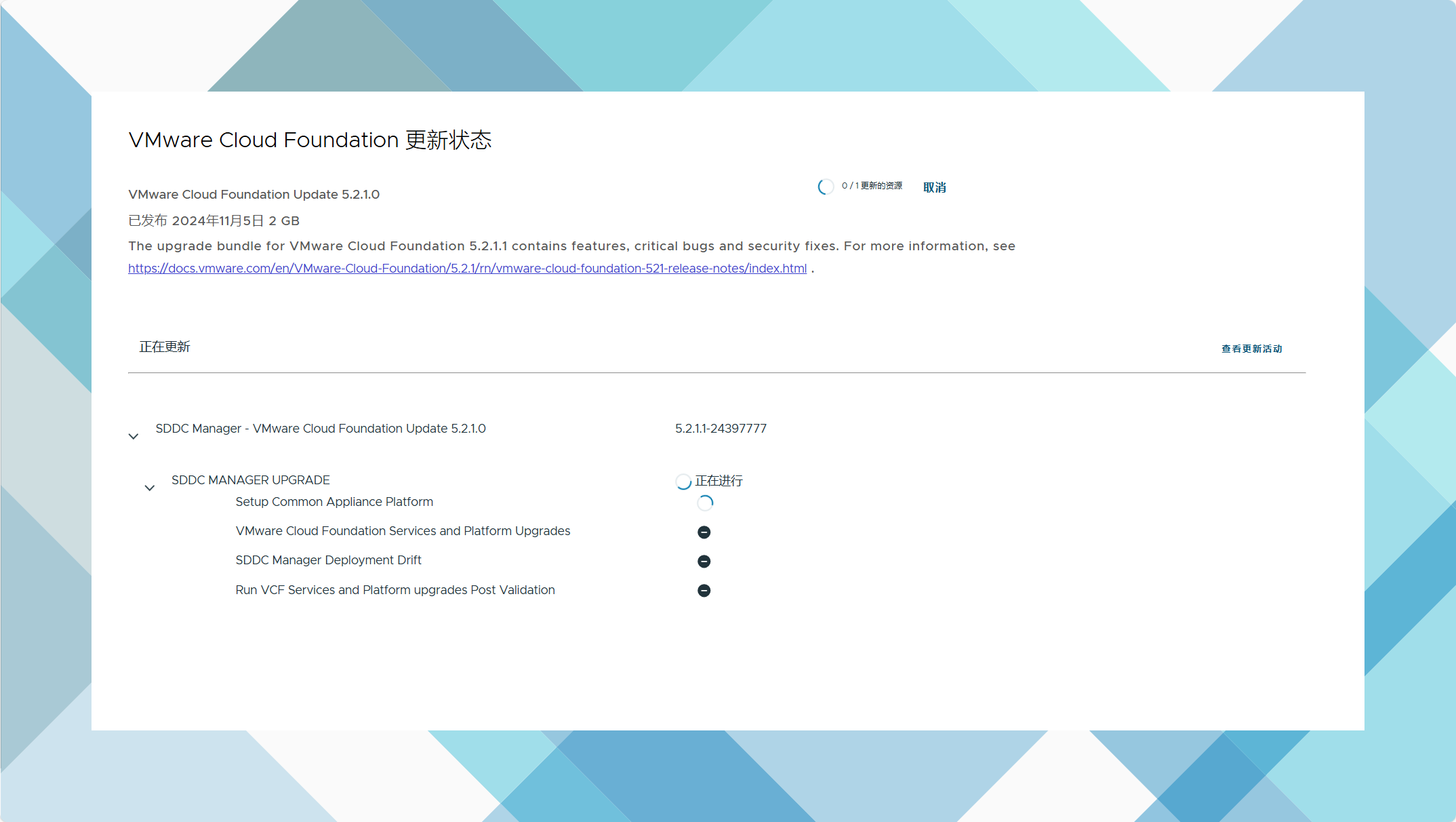Viewport: 1456px width, 822px height.
Task: Collapse SDDC MANAGER UPGRADE section
Action: click(150, 488)
